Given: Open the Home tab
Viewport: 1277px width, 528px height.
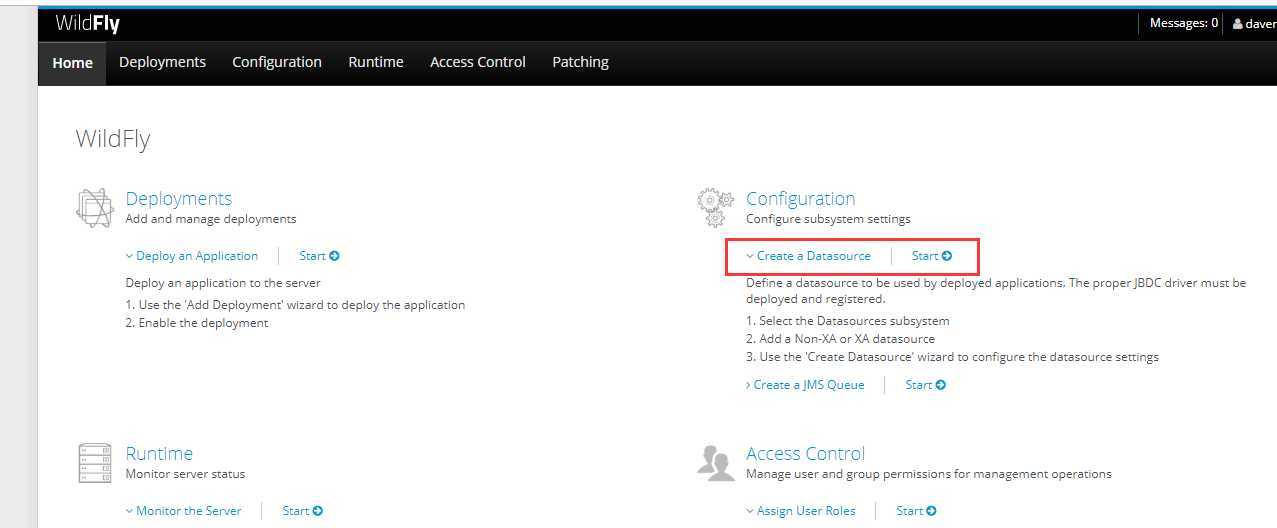Looking at the screenshot, I should coord(72,63).
